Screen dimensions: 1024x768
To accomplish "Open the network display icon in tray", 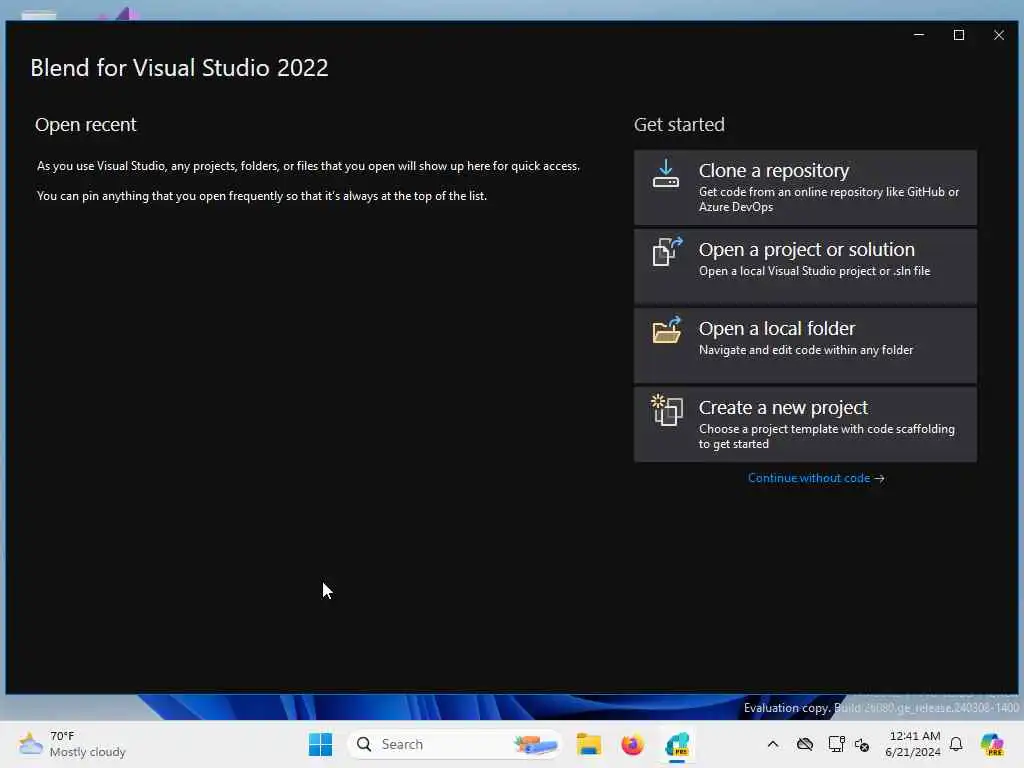I will coord(837,744).
